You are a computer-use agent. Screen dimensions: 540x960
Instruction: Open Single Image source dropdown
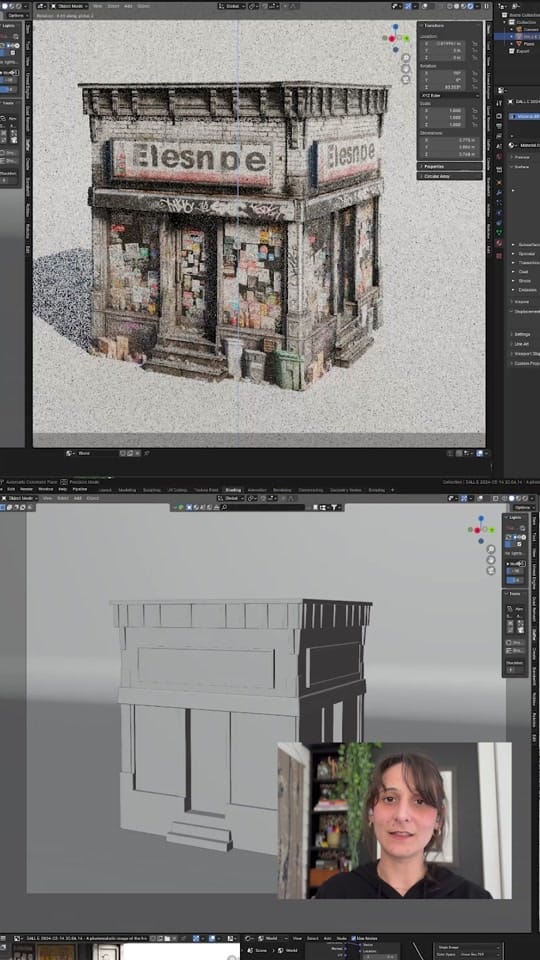tap(467, 947)
